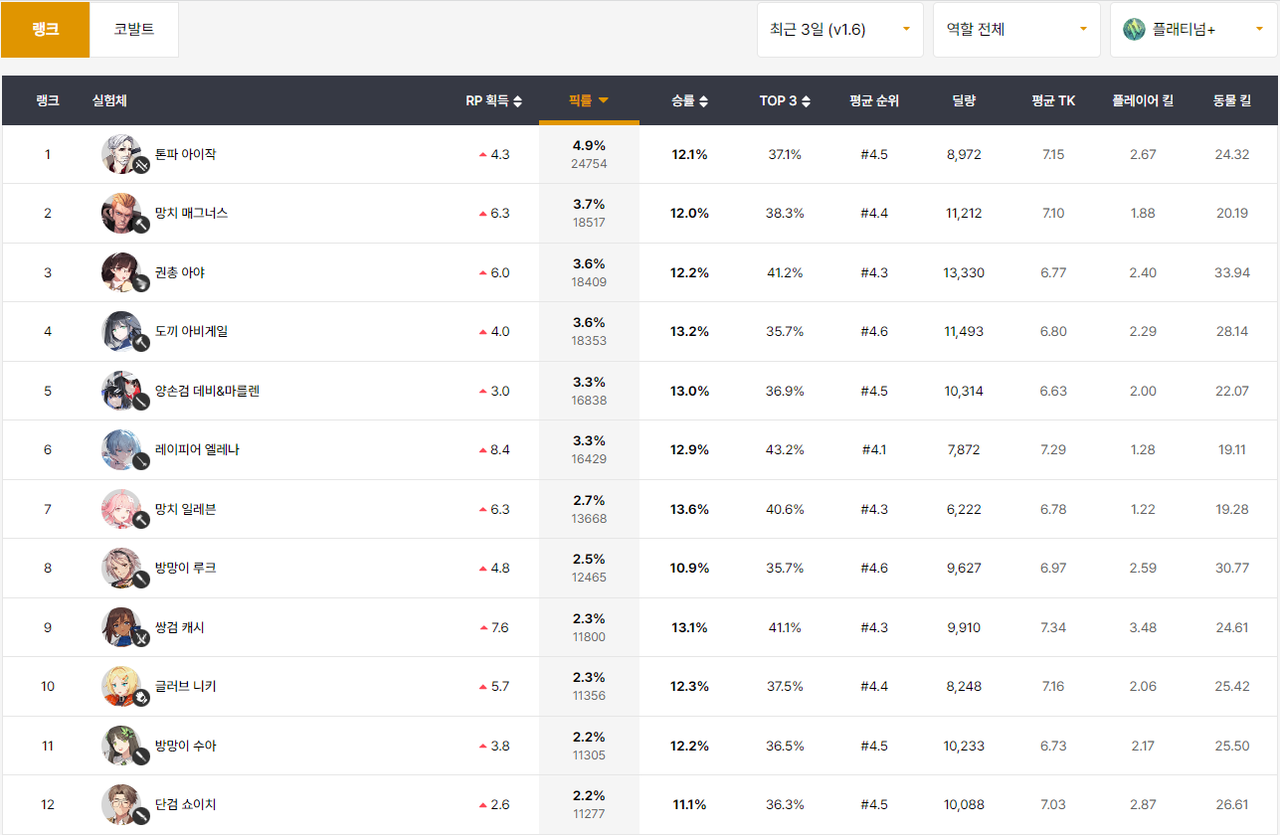Expand the 역할 전체 role dropdown
Screen dimensions: 1280x835
pyautogui.click(x=1016, y=29)
